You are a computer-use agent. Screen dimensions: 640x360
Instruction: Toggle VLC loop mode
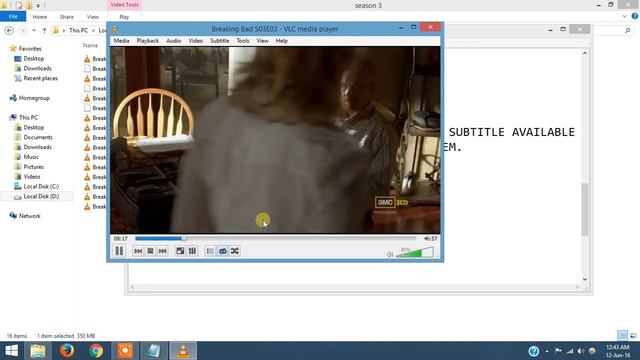(222, 251)
